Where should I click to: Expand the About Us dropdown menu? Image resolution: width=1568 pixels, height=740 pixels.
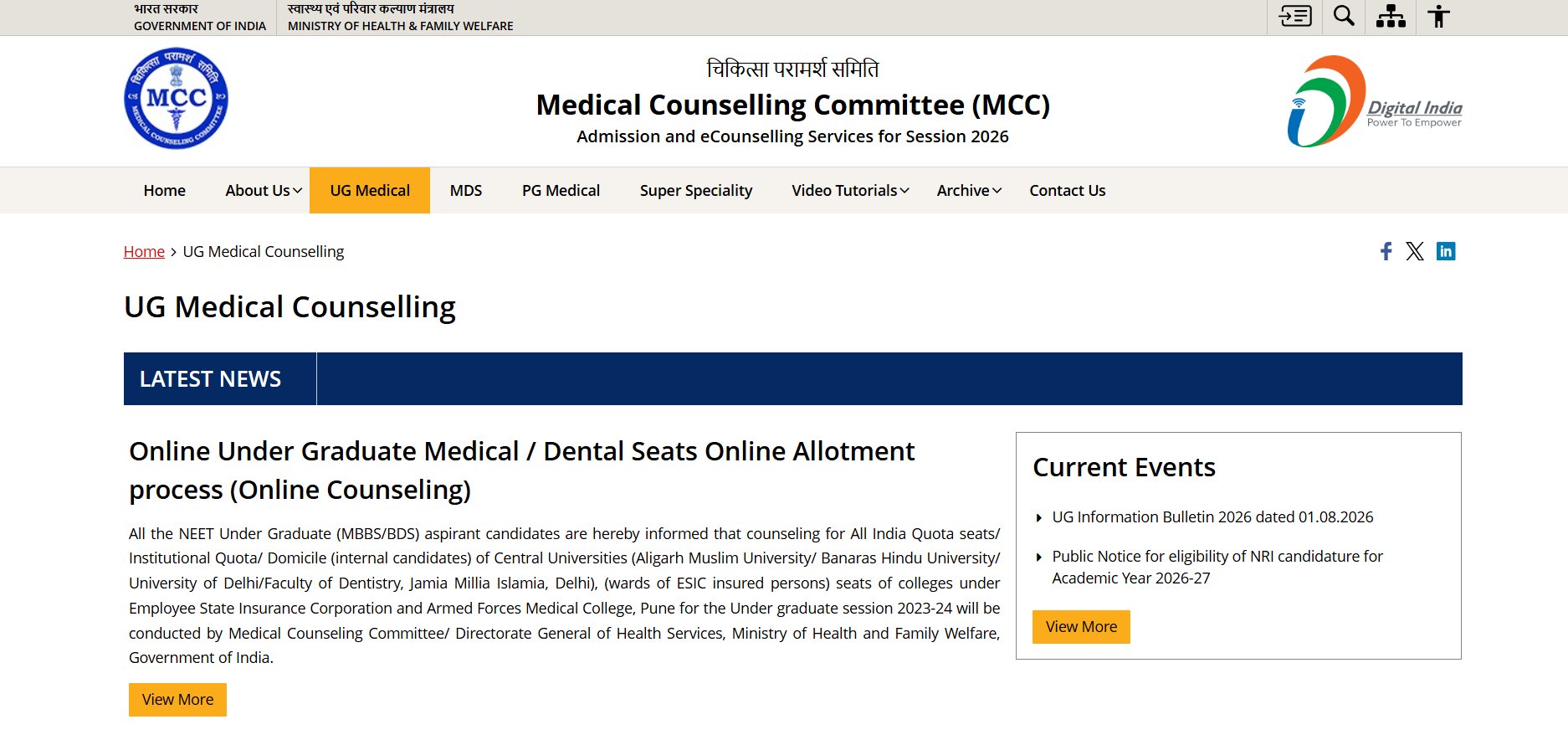[x=264, y=190]
